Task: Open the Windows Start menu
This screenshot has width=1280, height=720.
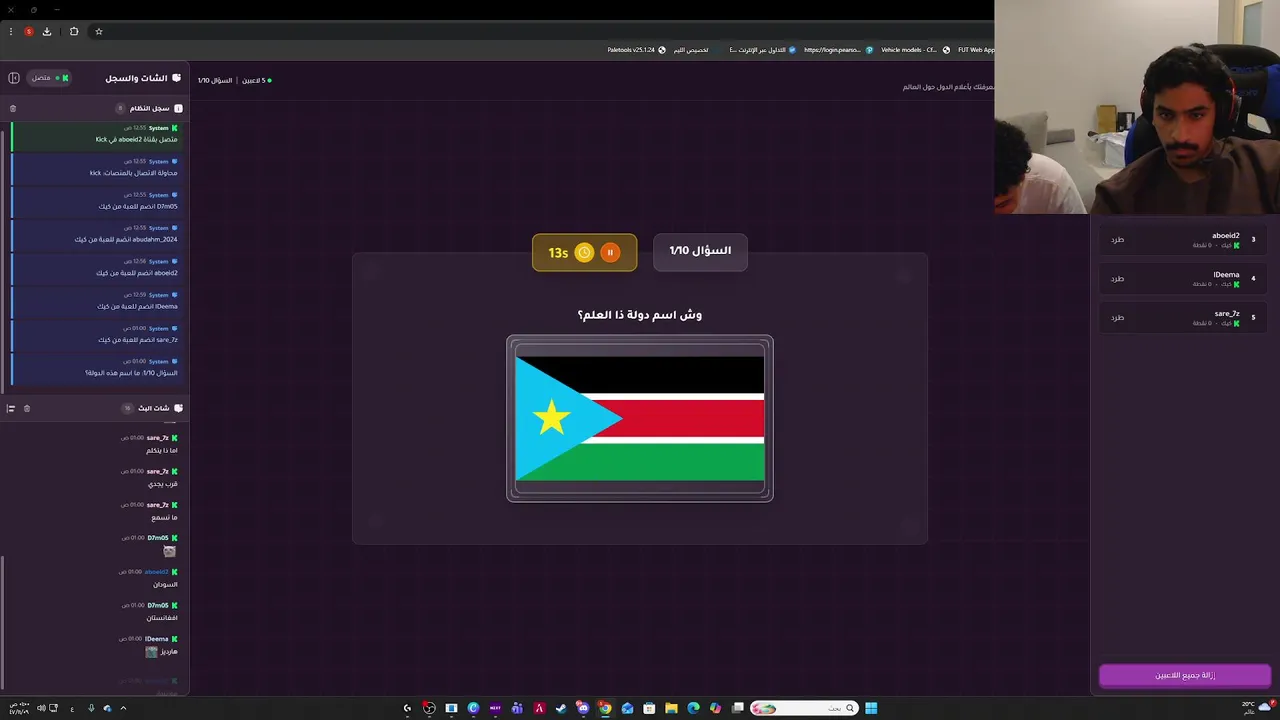Action: pyautogui.click(x=871, y=708)
